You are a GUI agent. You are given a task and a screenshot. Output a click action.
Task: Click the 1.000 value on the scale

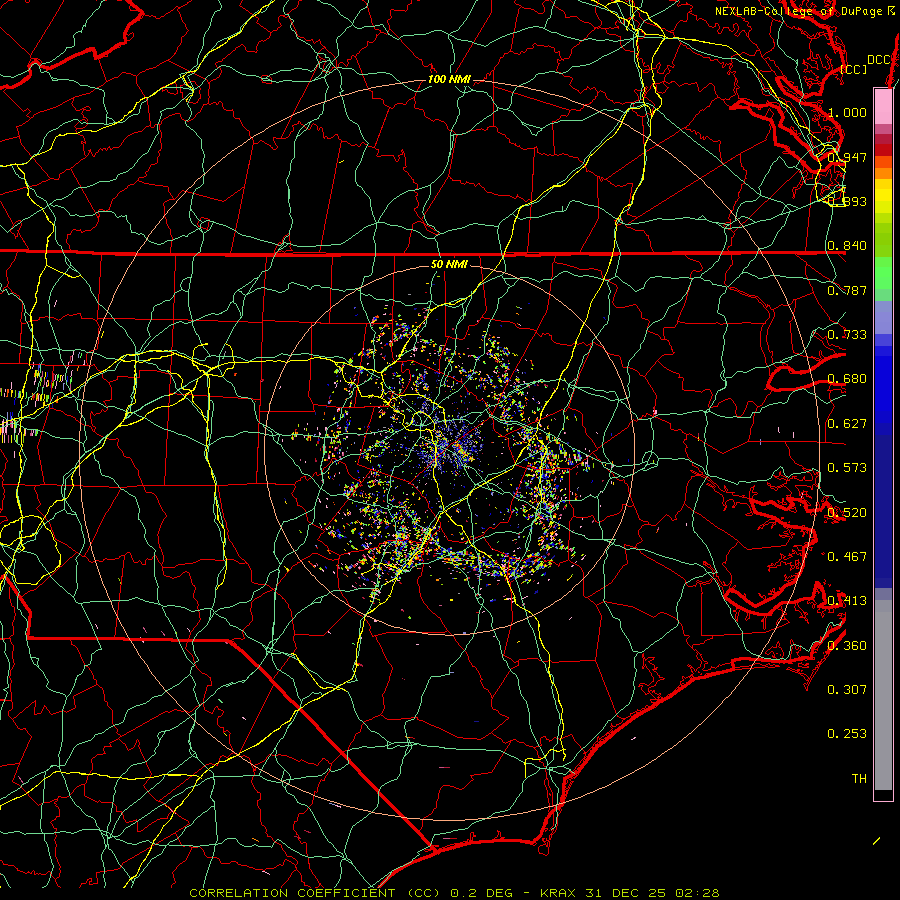pyautogui.click(x=847, y=112)
